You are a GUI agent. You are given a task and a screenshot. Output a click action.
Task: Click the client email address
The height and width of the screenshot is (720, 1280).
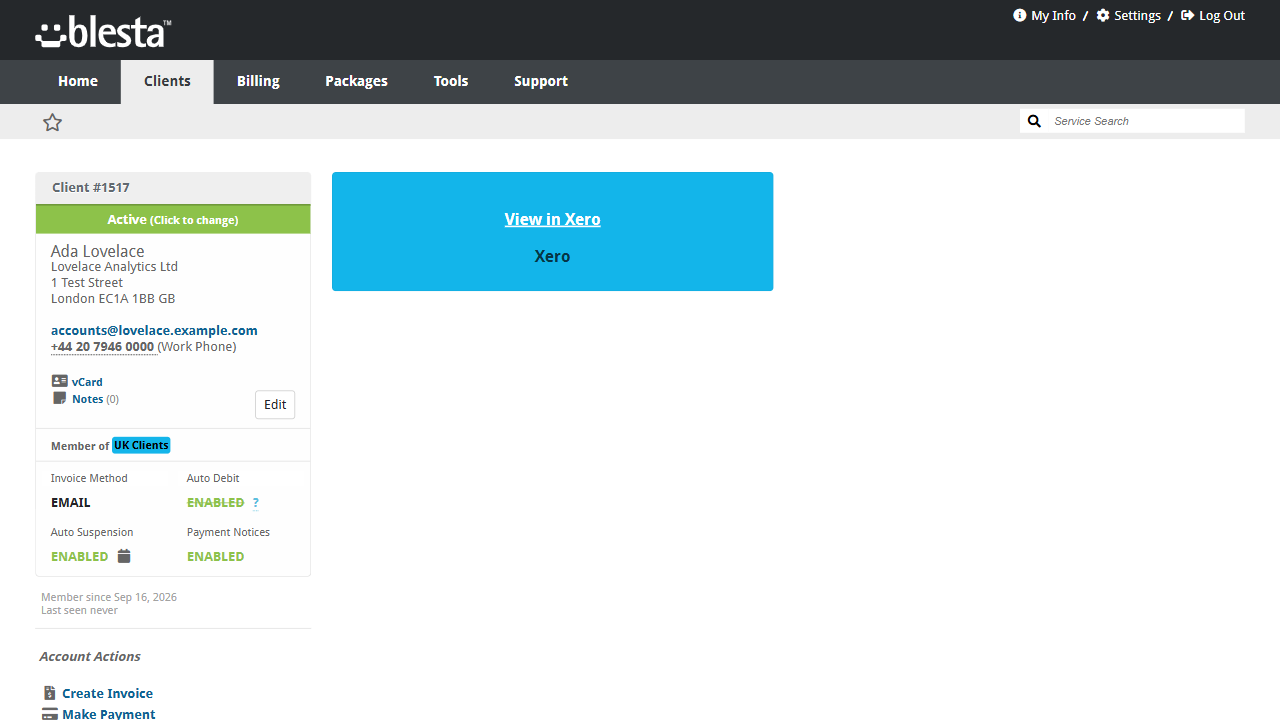[x=154, y=330]
